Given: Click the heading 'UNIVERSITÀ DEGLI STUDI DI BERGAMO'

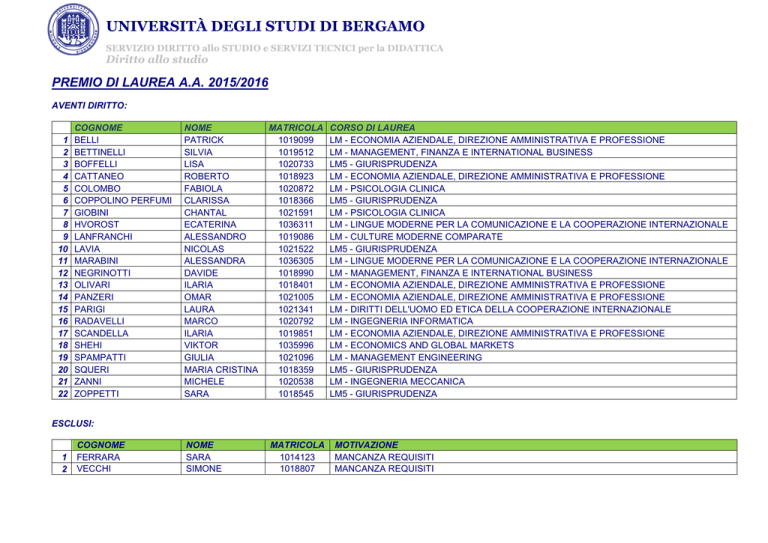Looking at the screenshot, I should pyautogui.click(x=265, y=26).
